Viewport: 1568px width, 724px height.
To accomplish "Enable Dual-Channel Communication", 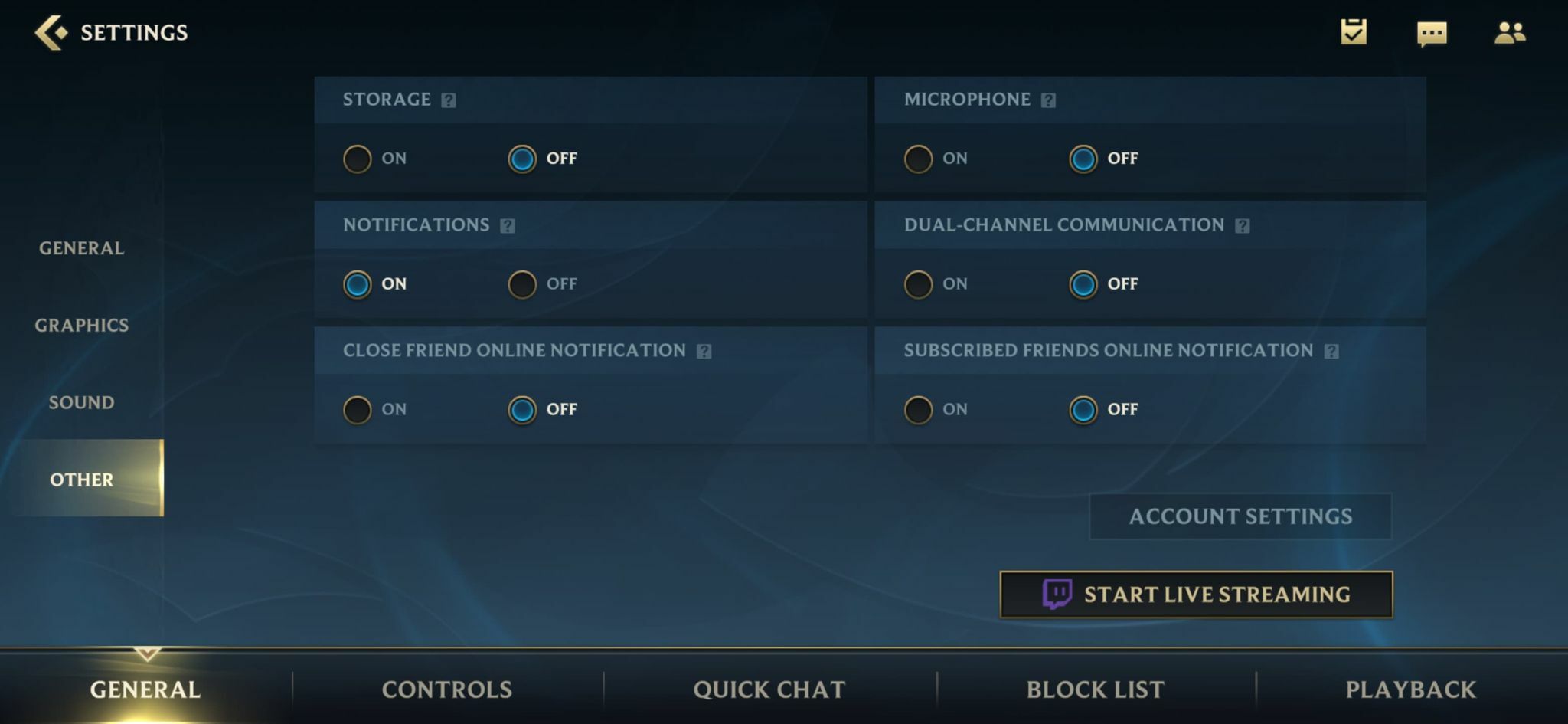I will pos(918,284).
